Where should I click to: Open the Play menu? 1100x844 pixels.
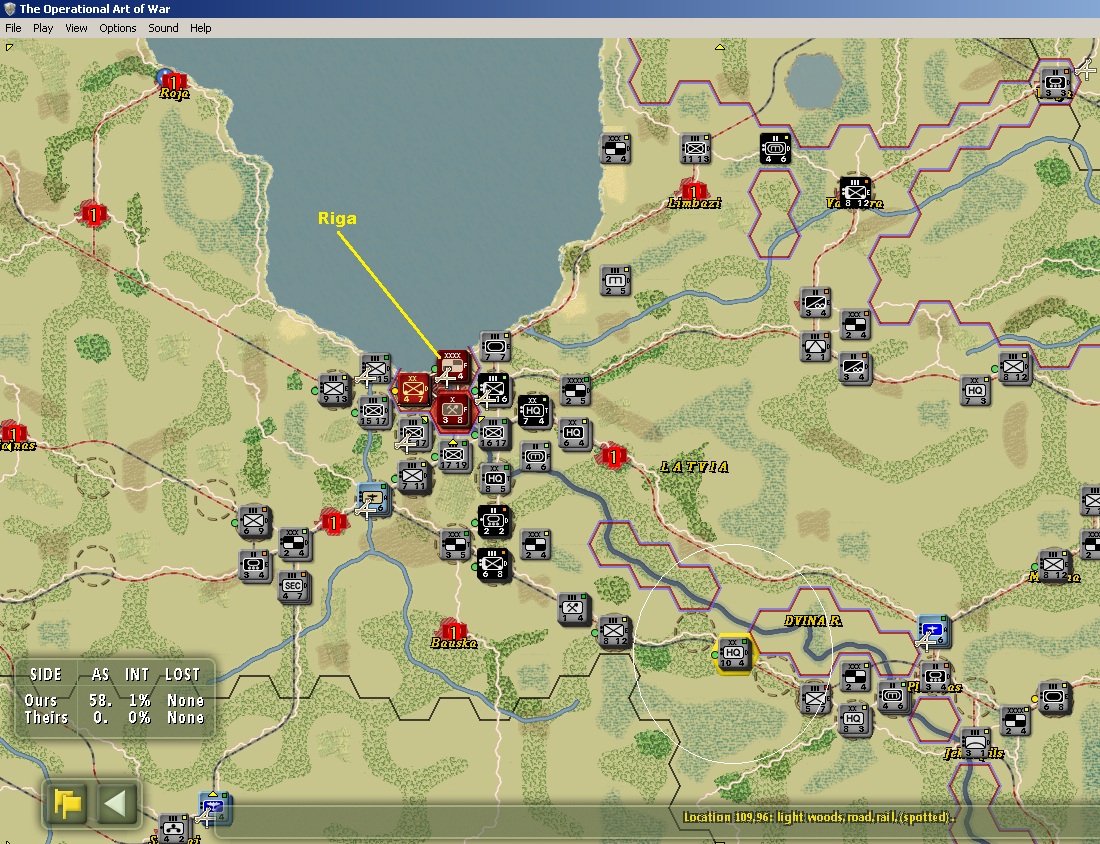[x=43, y=28]
